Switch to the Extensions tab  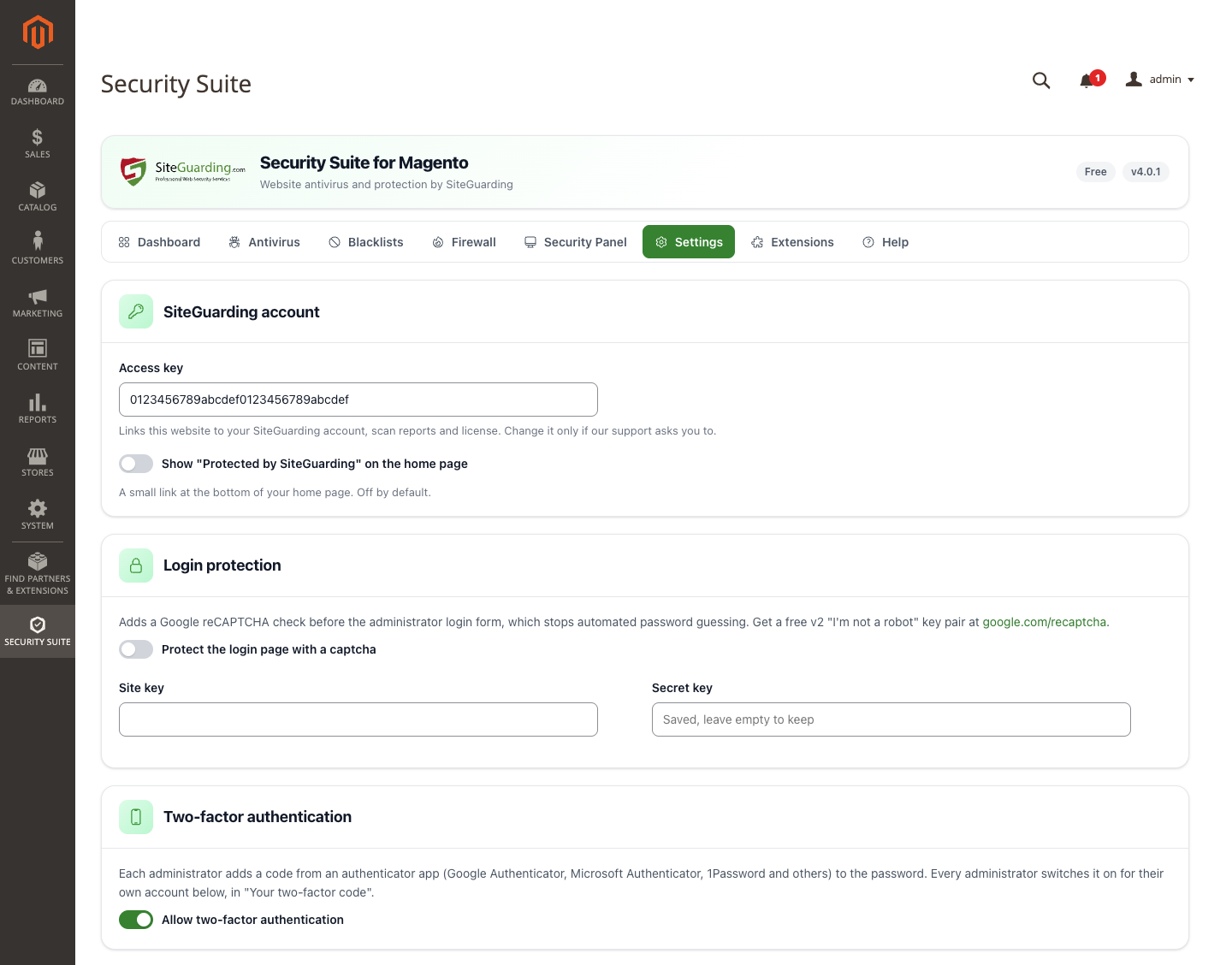(792, 242)
